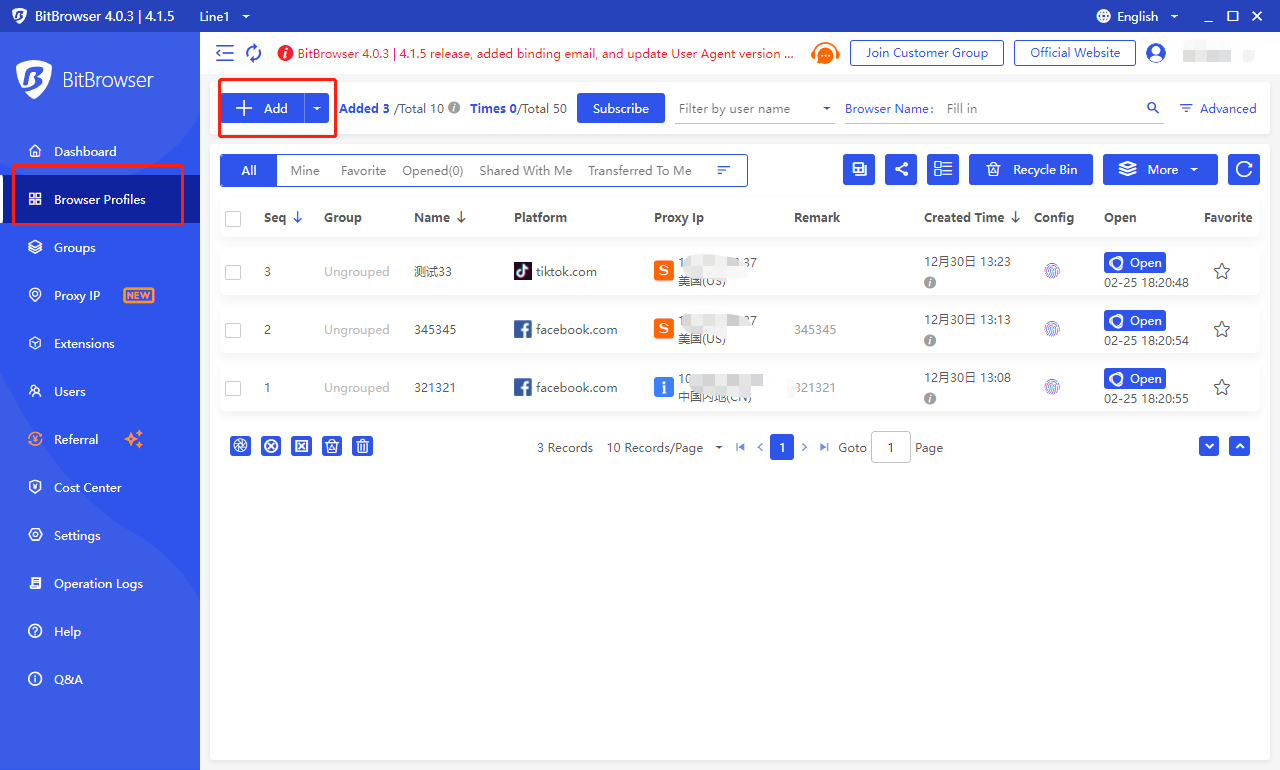Change the 10 Records/Page dropdown

point(664,448)
